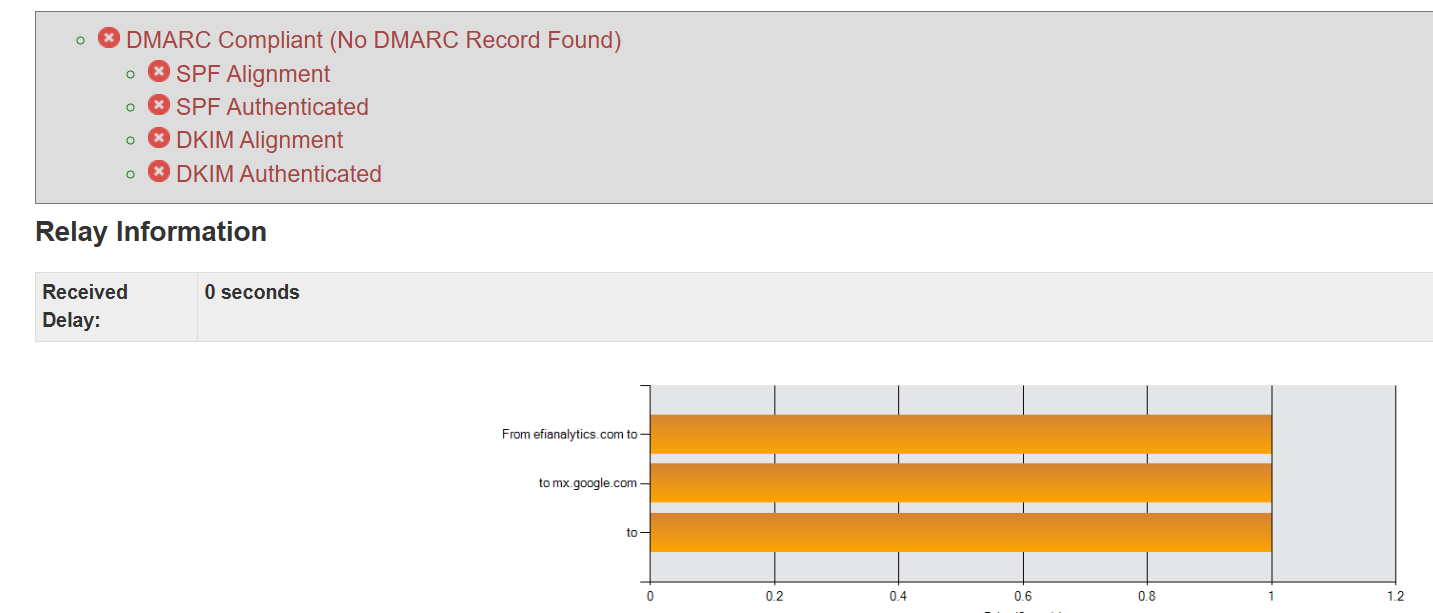
Task: Click the red X icon beside DMARC Compliant
Action: tap(109, 38)
